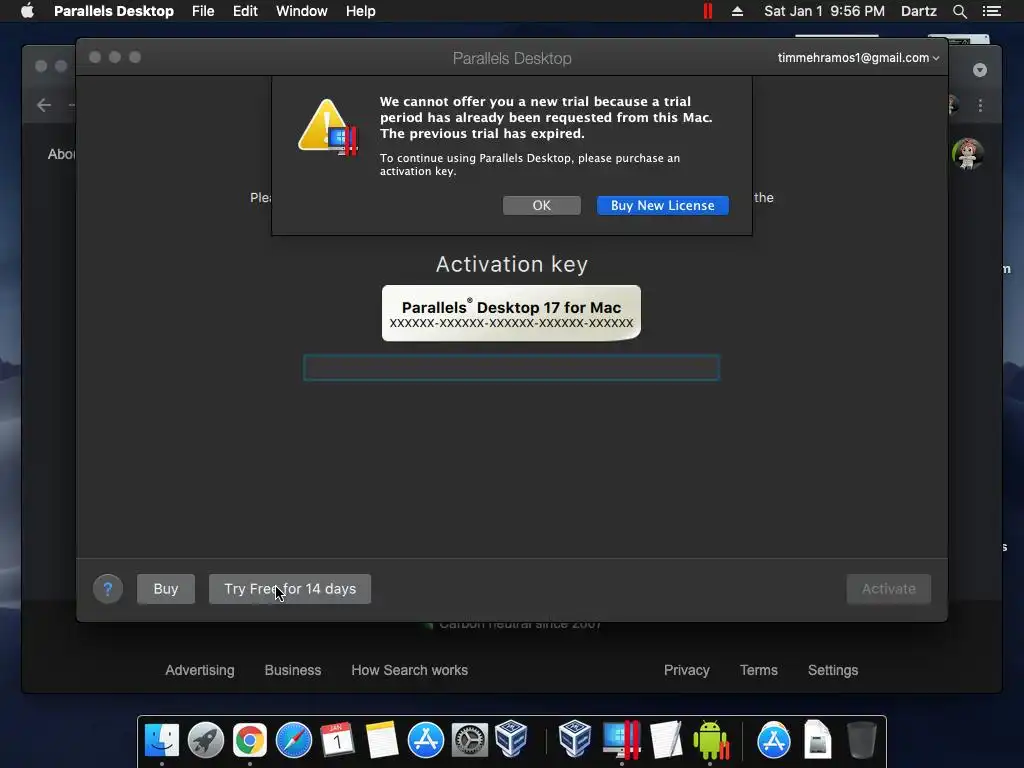Click the Parallels Desktop 17 license card
The height and width of the screenshot is (768, 1024).
tap(511, 313)
